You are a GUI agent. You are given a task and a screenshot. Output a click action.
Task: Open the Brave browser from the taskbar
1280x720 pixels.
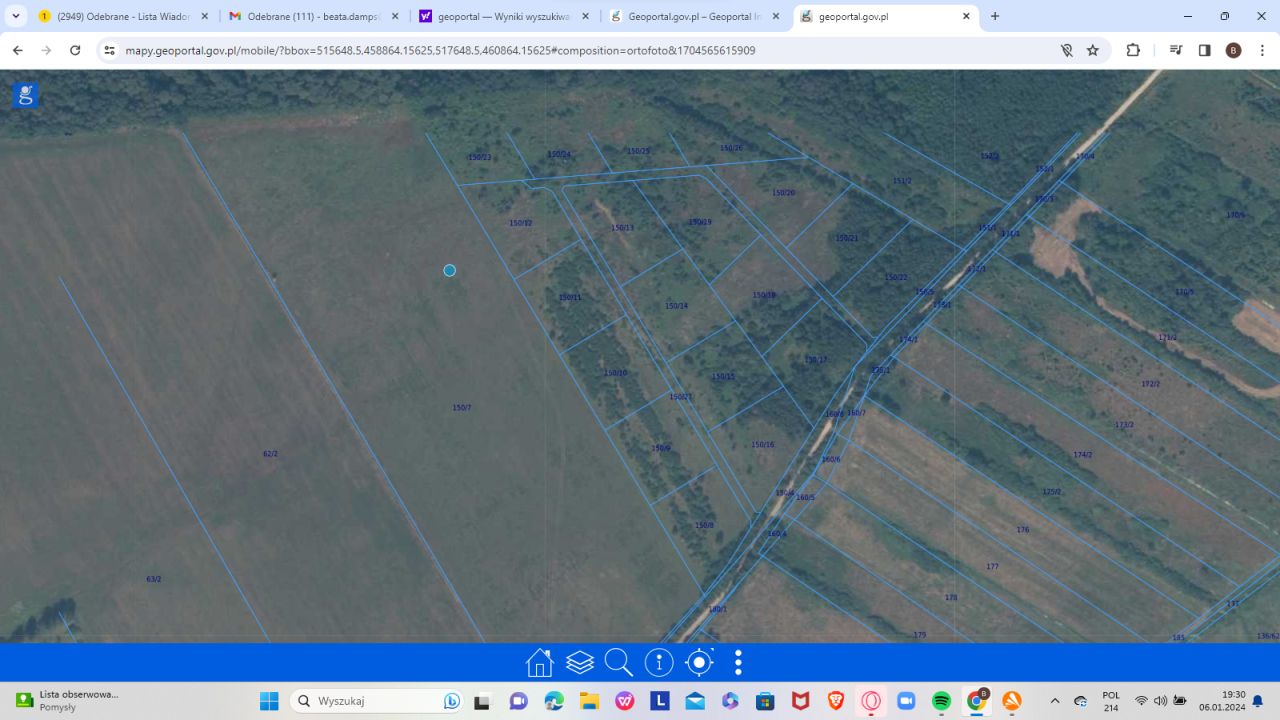point(836,701)
